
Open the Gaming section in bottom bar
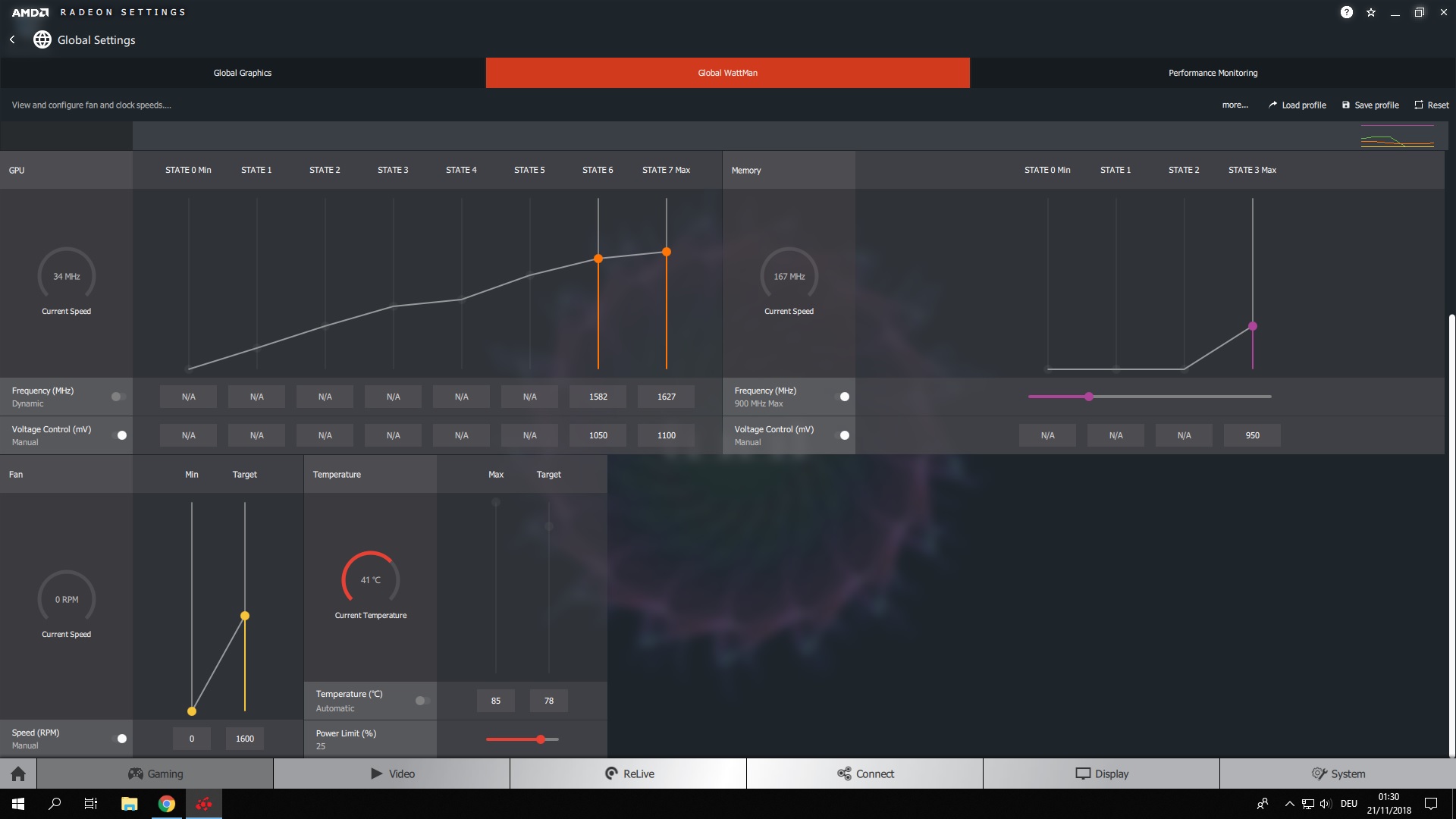[x=155, y=773]
